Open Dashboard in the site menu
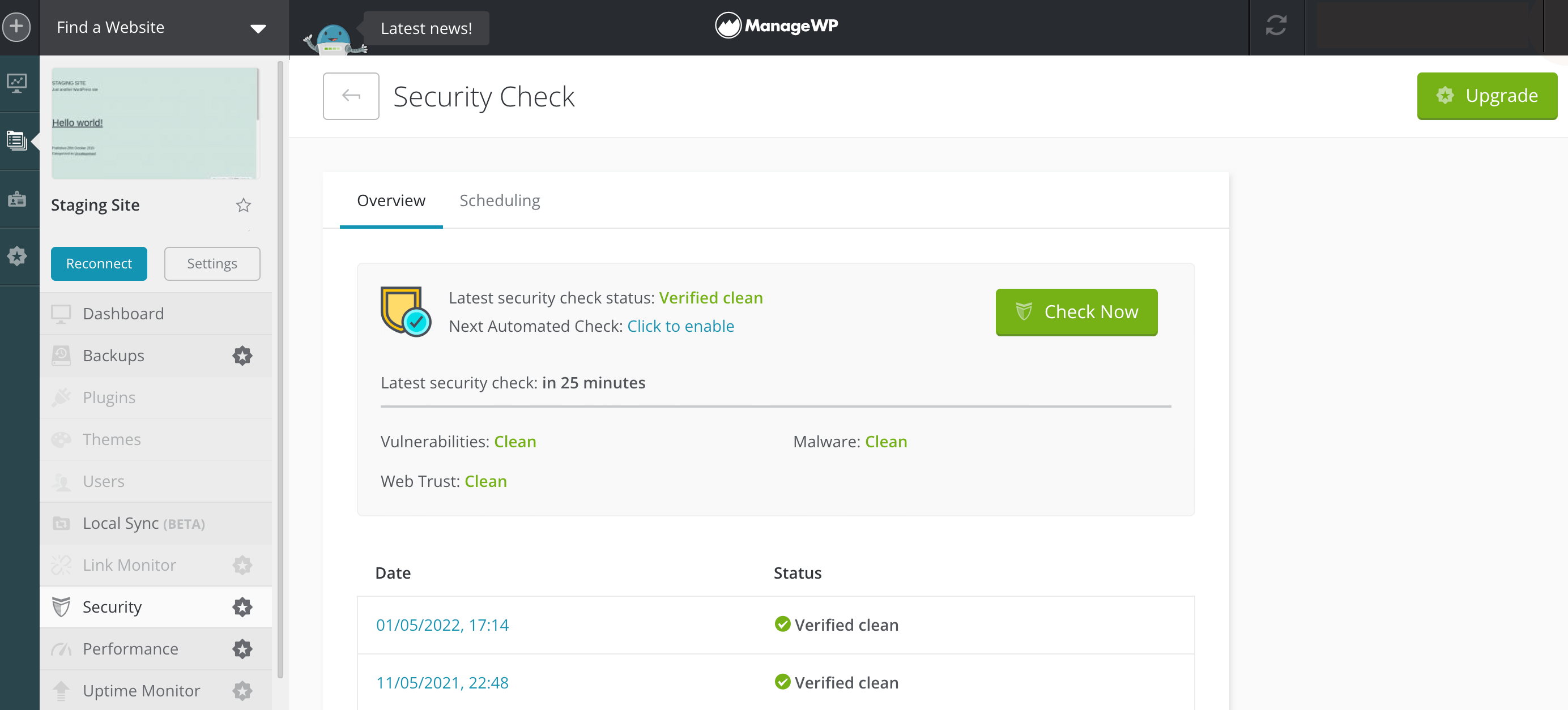 click(x=123, y=313)
